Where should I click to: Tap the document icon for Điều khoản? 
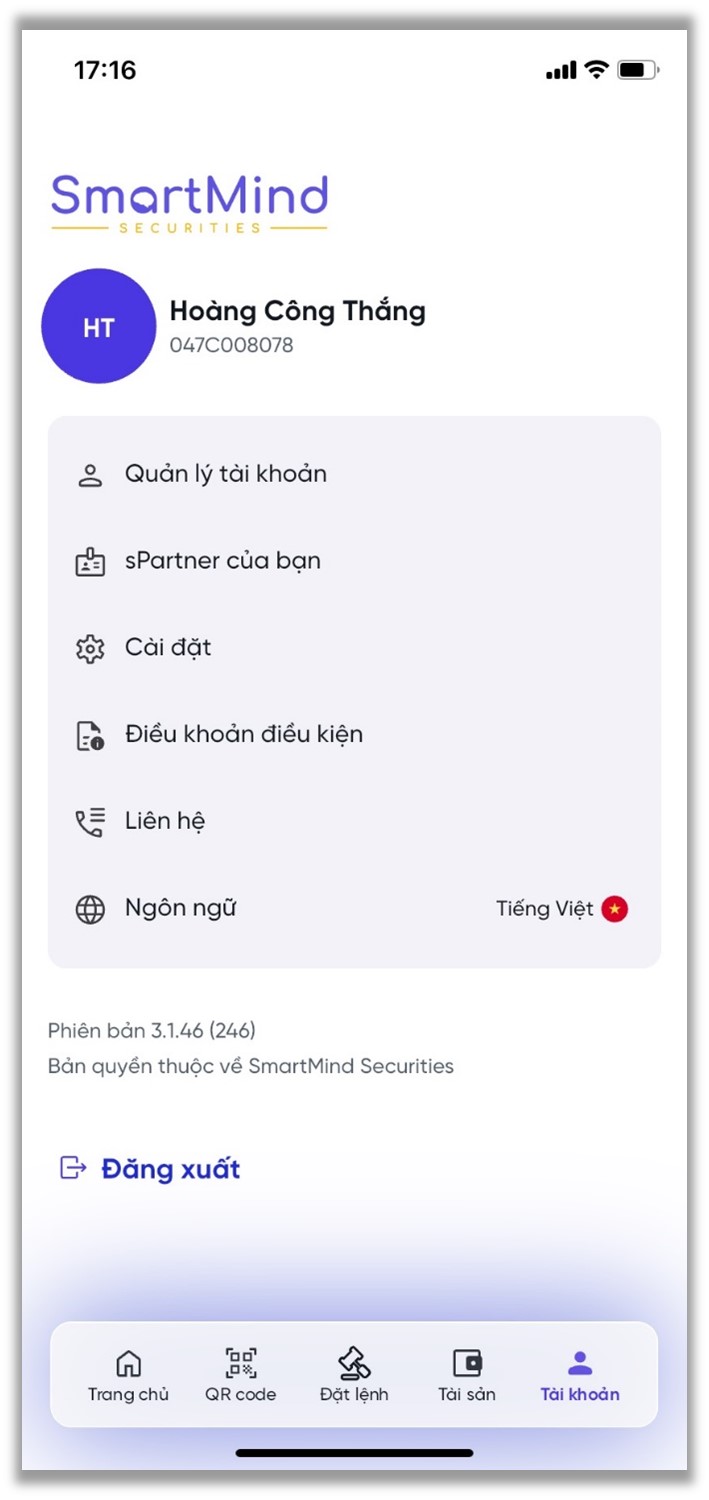90,736
